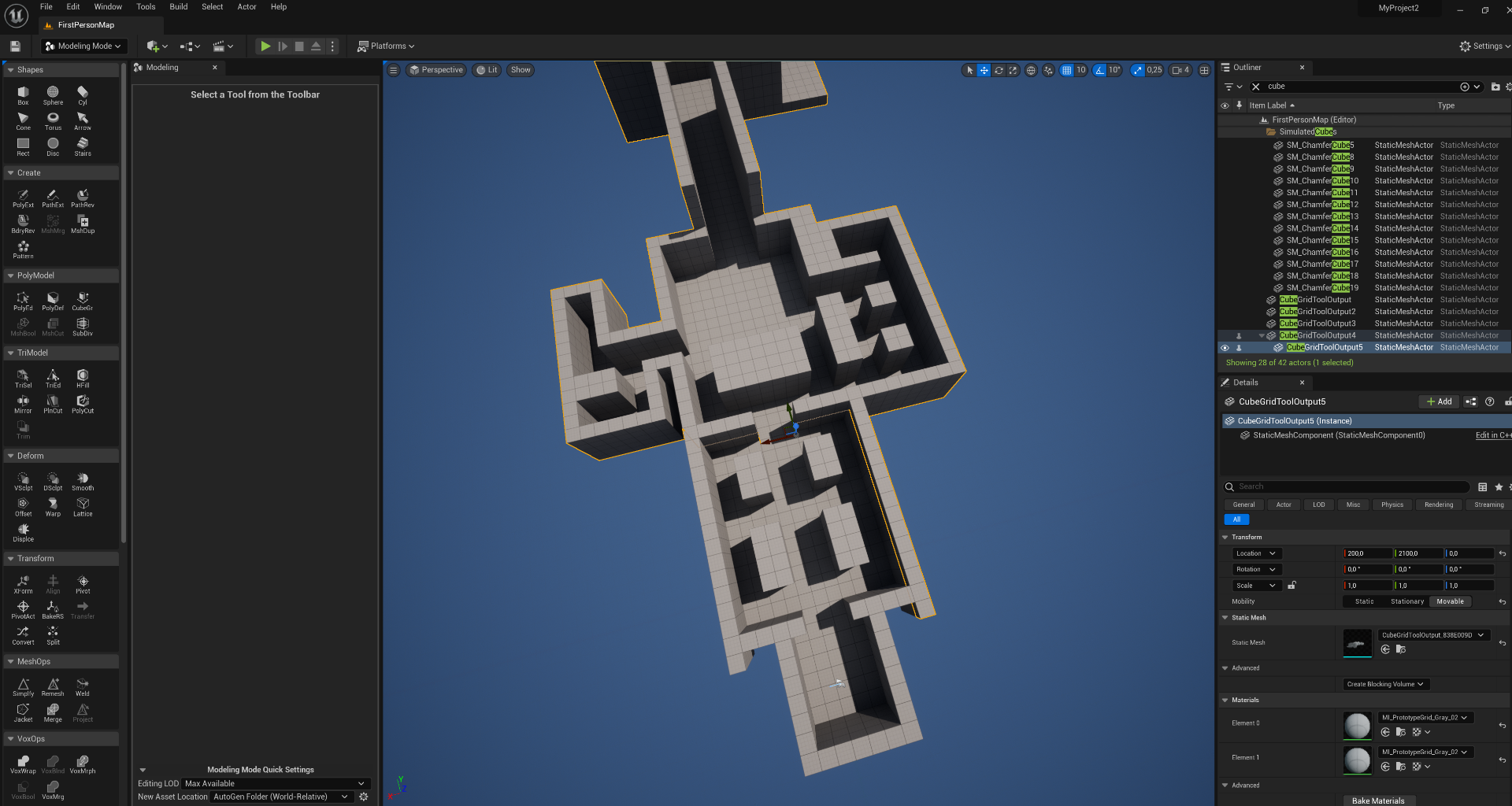Open the Build menu
1512x806 pixels.
pyautogui.click(x=179, y=7)
